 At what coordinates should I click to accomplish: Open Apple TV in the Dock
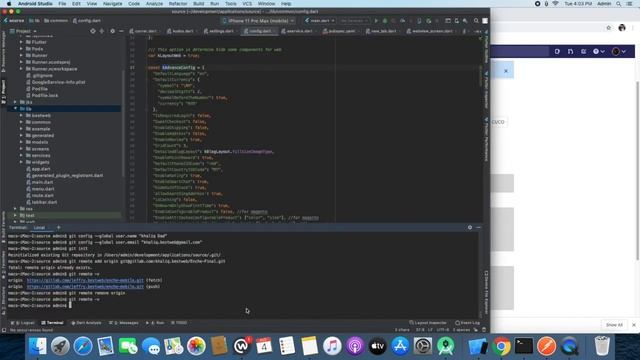[378, 346]
